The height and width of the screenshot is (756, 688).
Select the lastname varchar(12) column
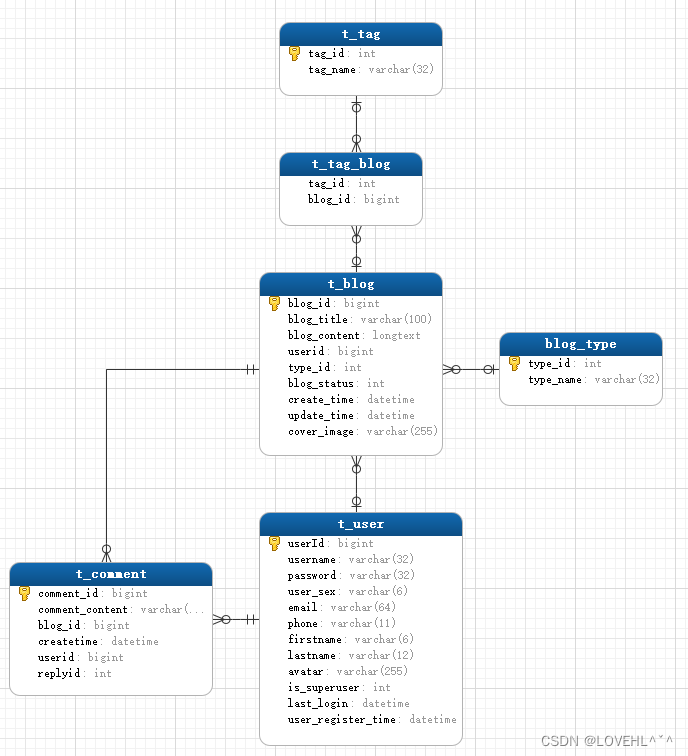351,655
